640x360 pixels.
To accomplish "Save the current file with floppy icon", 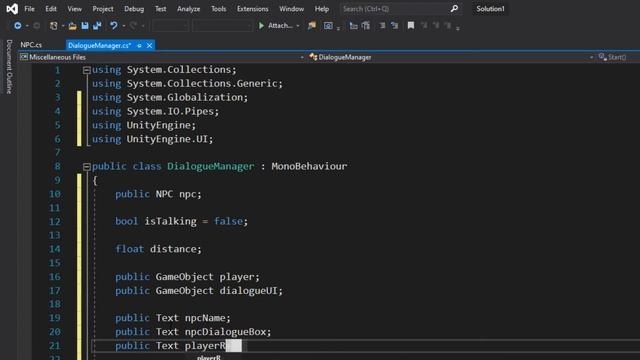I will click(84, 26).
